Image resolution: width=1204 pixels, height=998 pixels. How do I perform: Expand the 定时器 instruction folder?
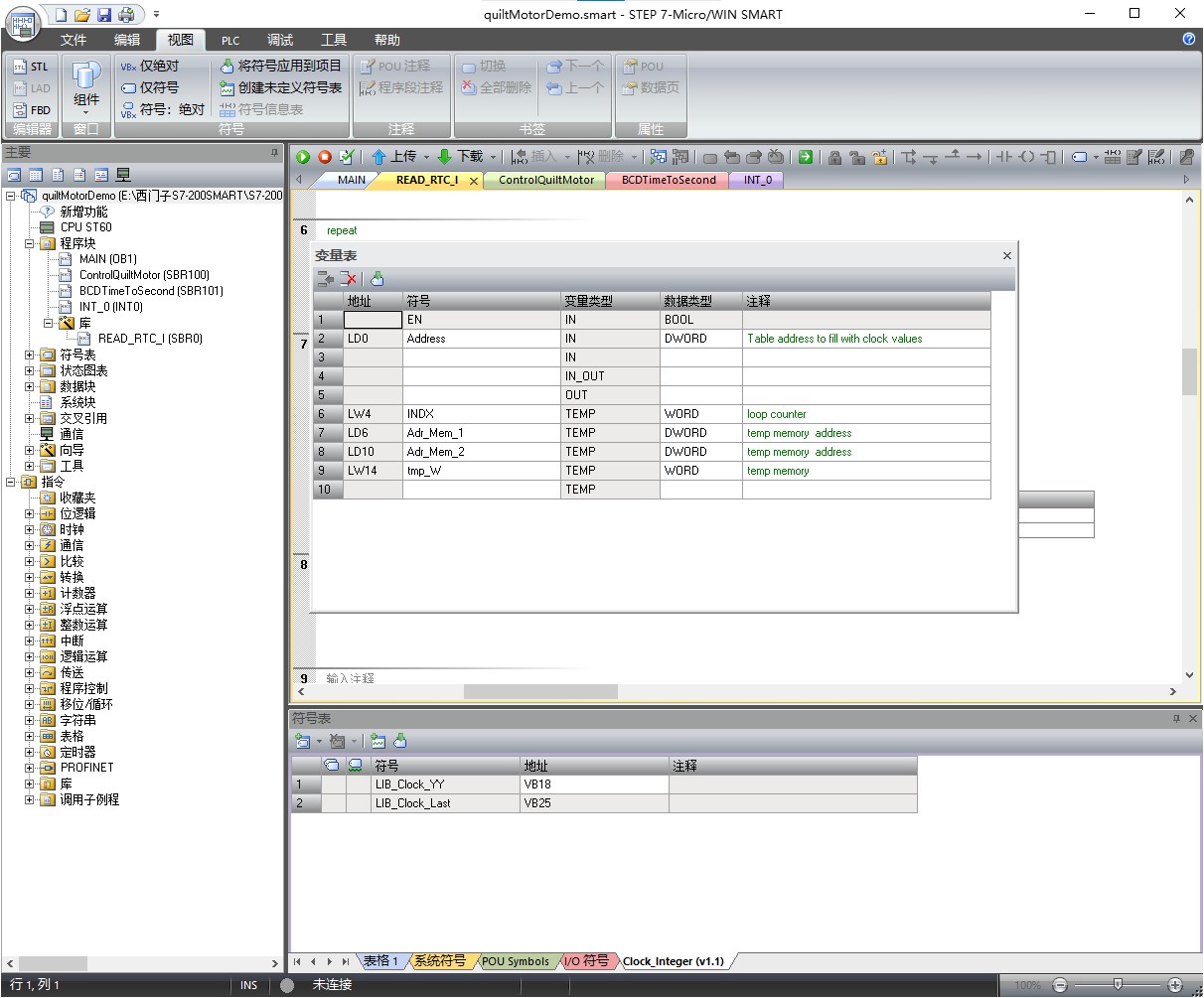(x=30, y=752)
